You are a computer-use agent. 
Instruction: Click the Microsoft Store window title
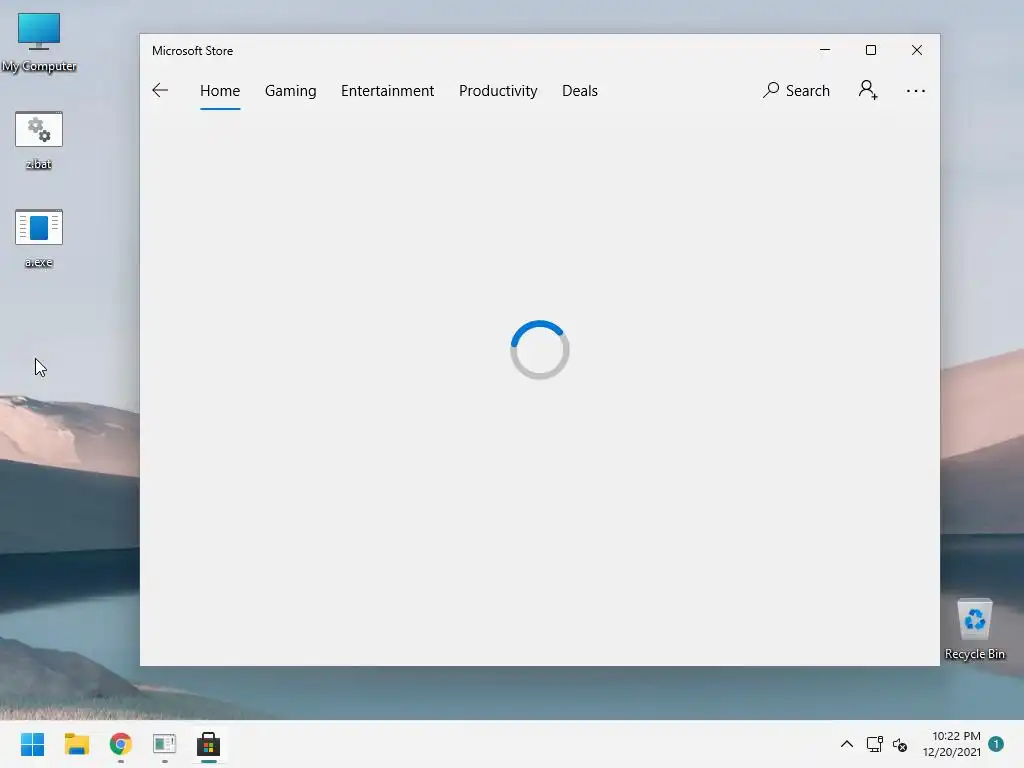pos(193,51)
